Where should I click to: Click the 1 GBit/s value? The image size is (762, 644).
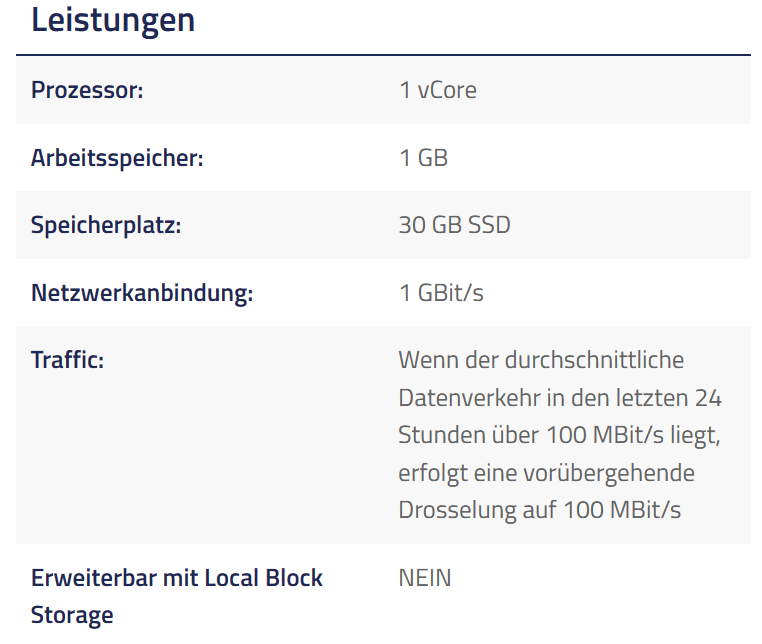click(x=441, y=293)
